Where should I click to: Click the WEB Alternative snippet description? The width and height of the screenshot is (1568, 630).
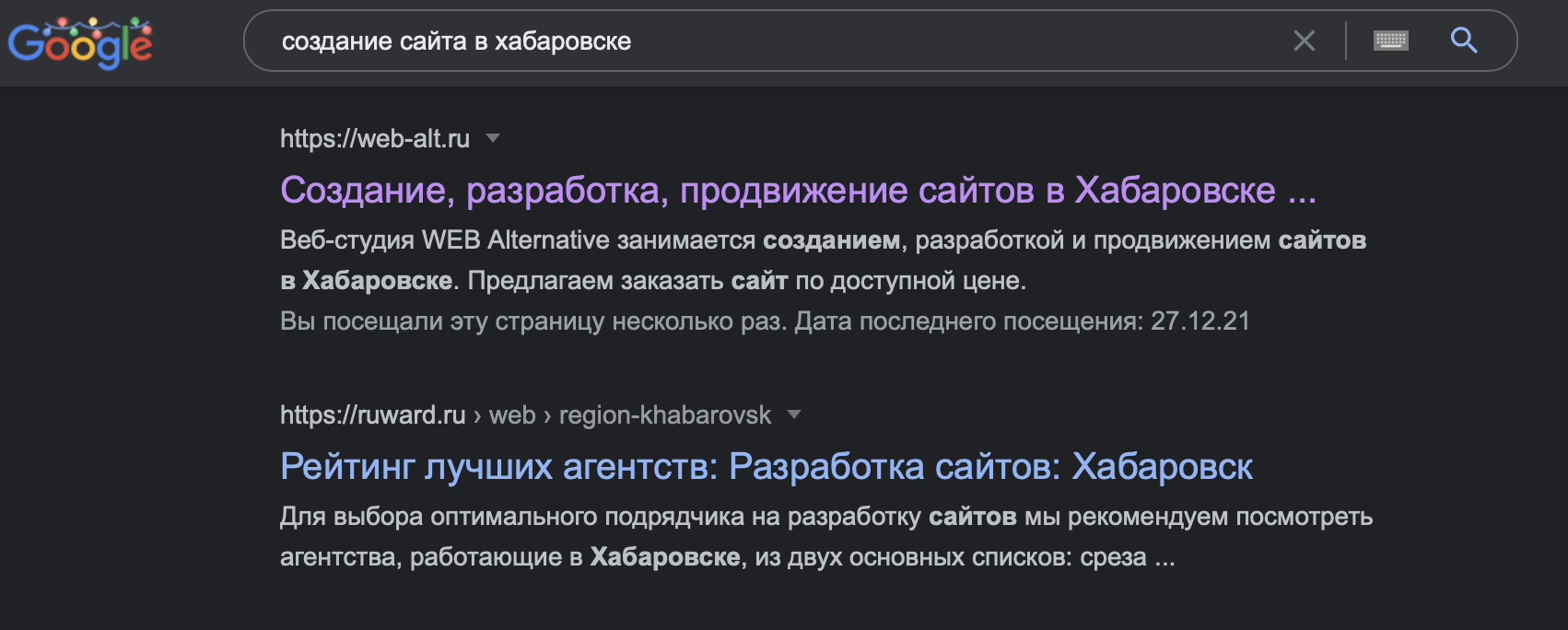[823, 260]
